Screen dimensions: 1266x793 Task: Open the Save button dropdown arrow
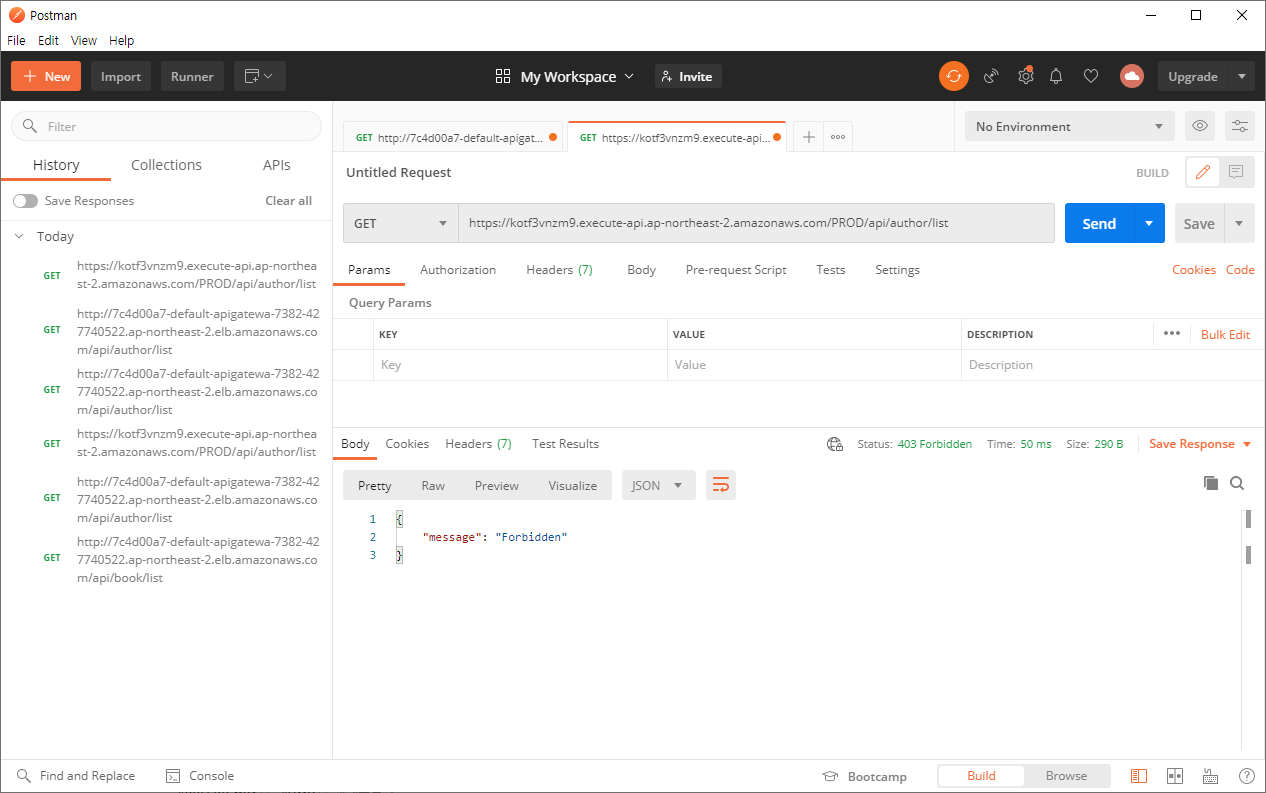coord(1240,223)
